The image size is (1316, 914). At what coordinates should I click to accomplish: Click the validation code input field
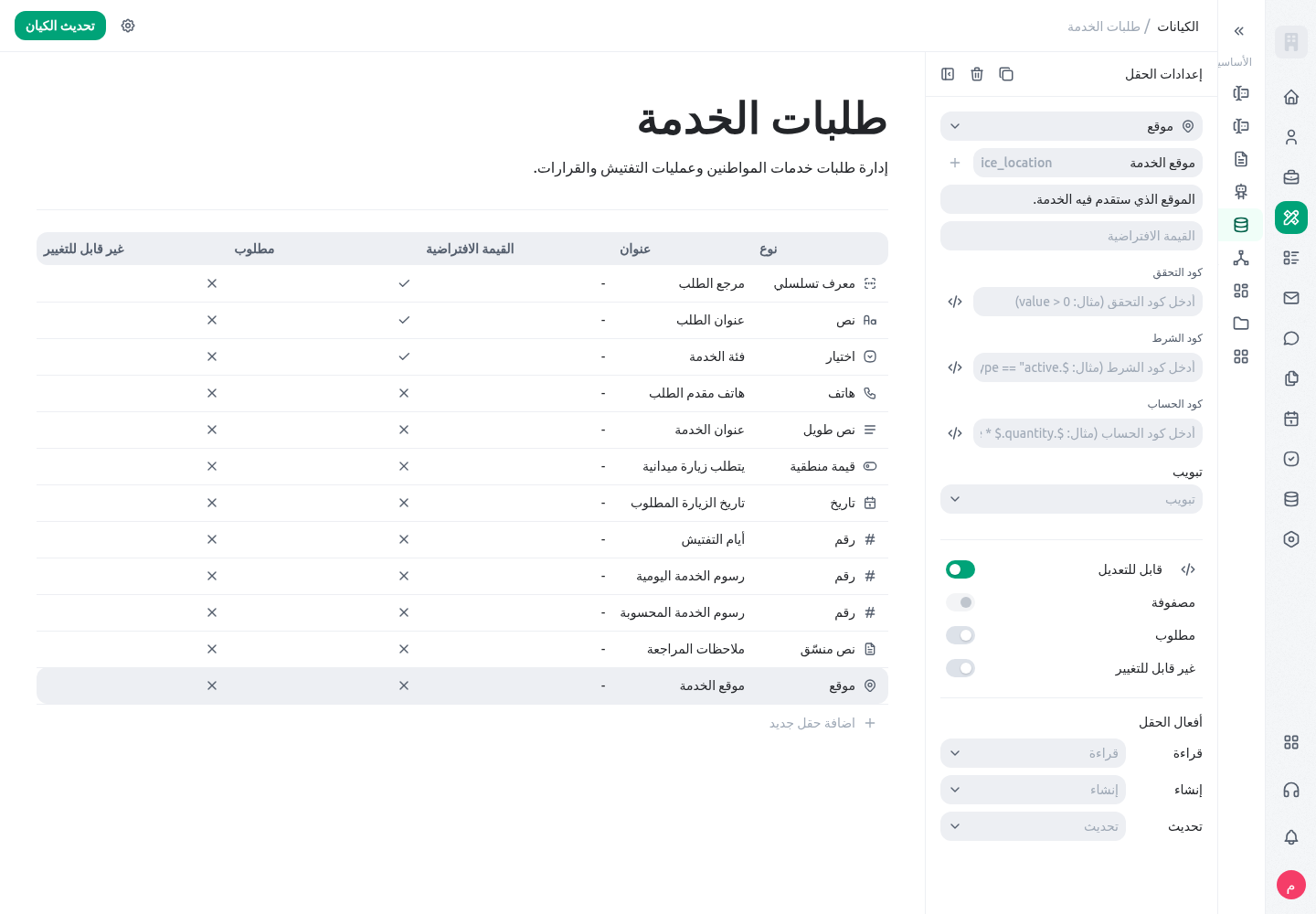pos(1088,302)
